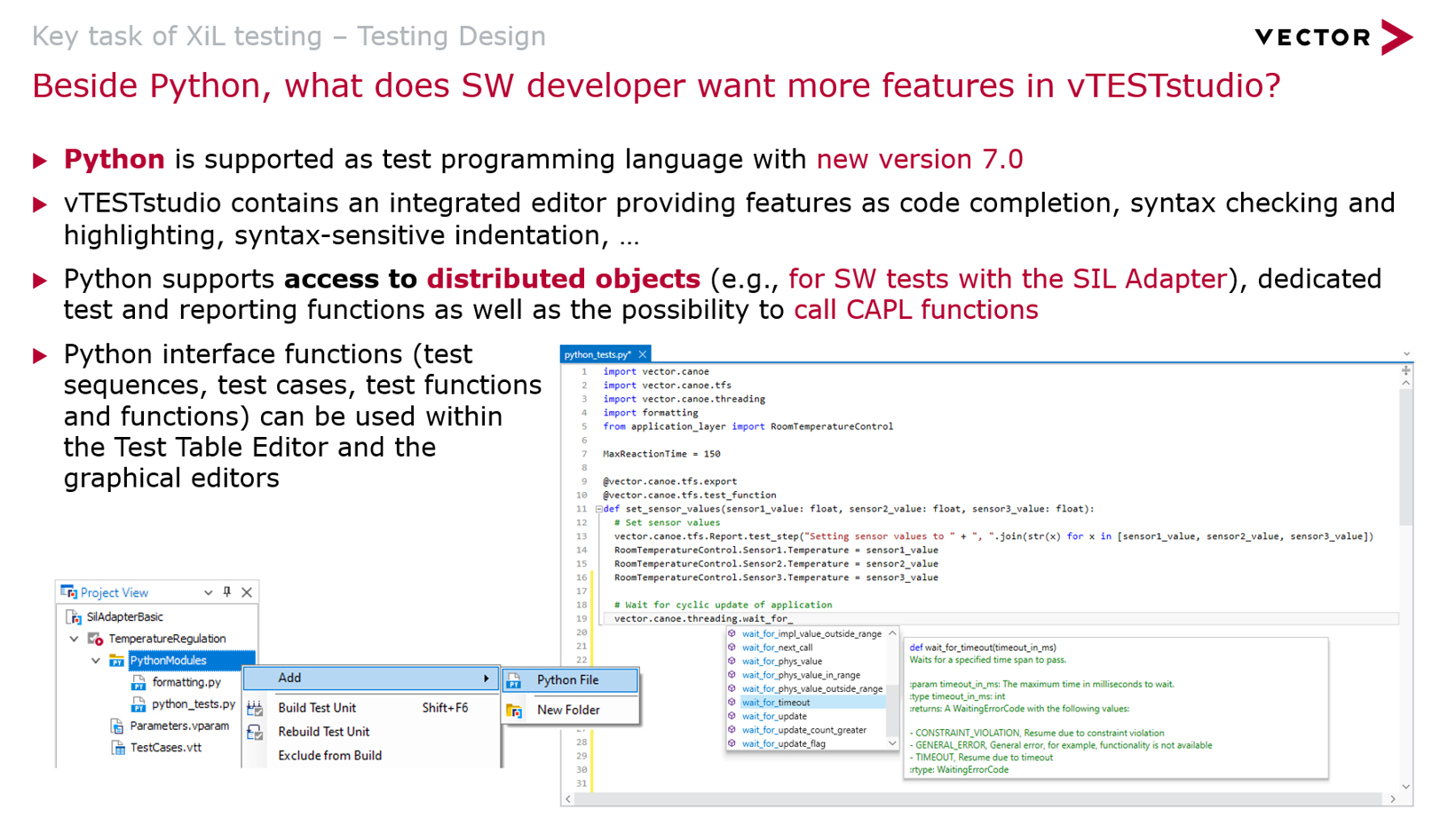Screen dimensions: 1456x818
Task: Click the Add submenu arrow
Action: [486, 679]
